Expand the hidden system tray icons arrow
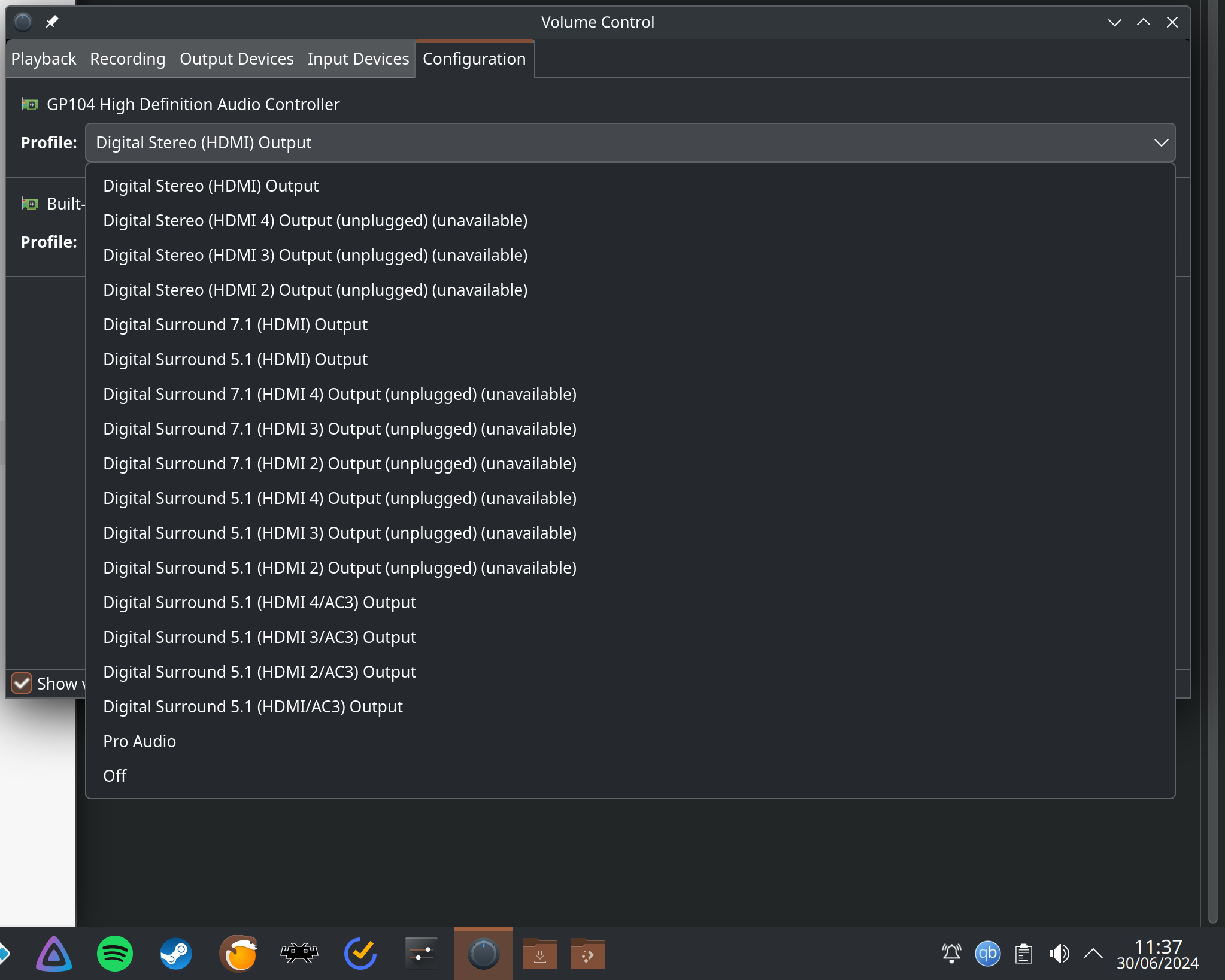 click(x=1093, y=954)
